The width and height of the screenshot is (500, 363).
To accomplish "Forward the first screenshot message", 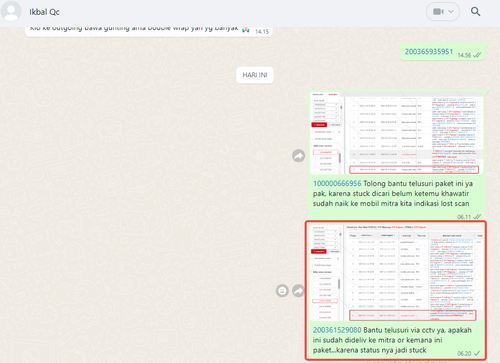I will point(298,156).
